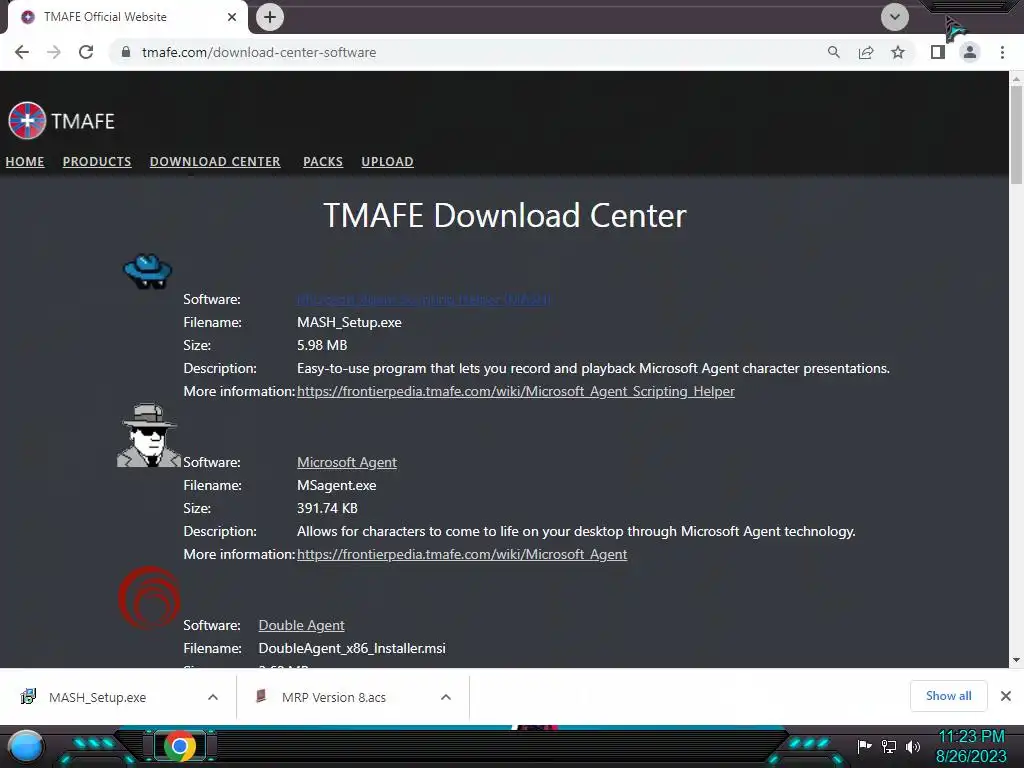Open the tab search chevron button

895,17
